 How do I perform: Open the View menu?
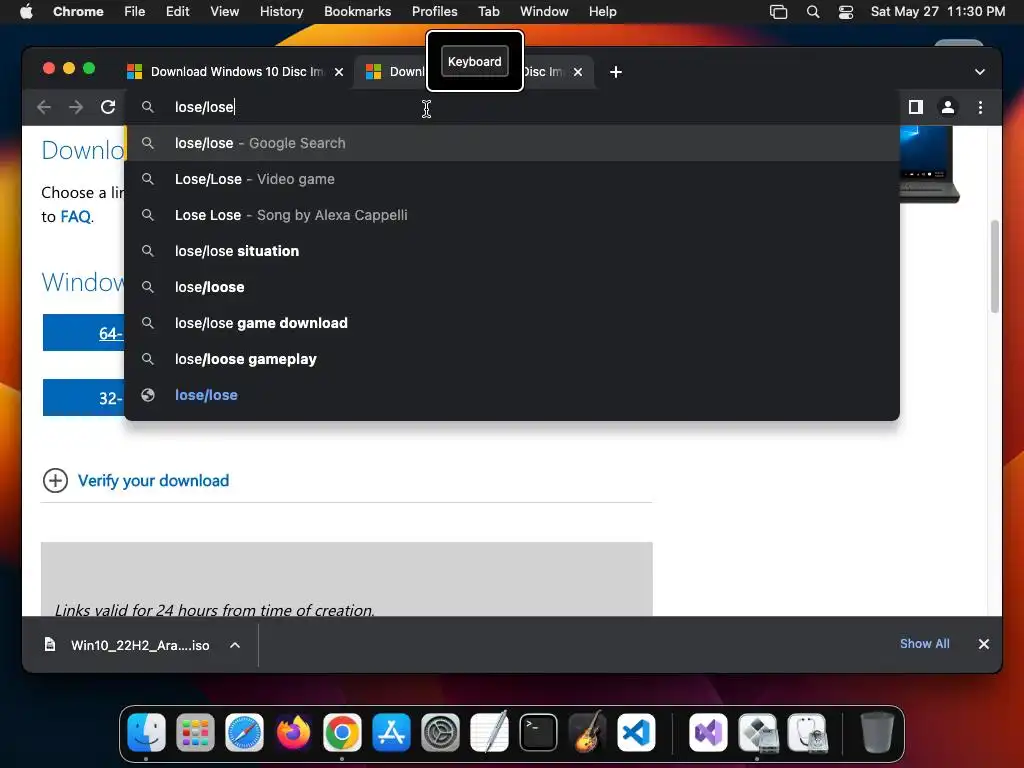click(225, 12)
